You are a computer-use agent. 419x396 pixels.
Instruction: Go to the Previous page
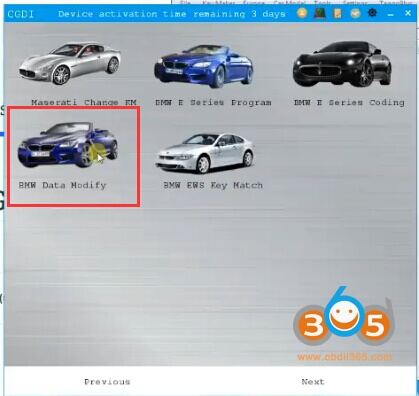click(107, 382)
